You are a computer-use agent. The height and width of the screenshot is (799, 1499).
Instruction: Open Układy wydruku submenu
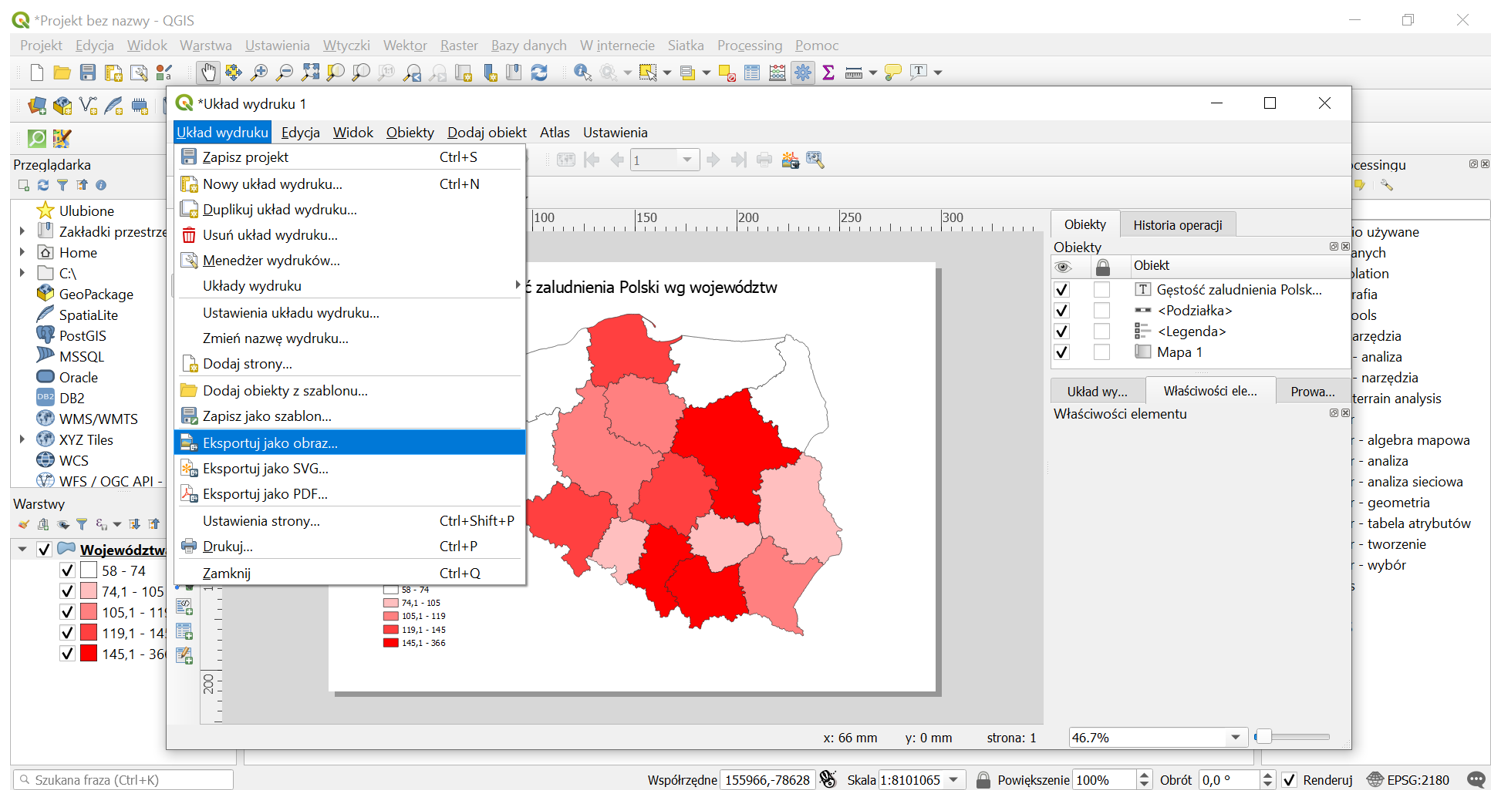click(349, 286)
